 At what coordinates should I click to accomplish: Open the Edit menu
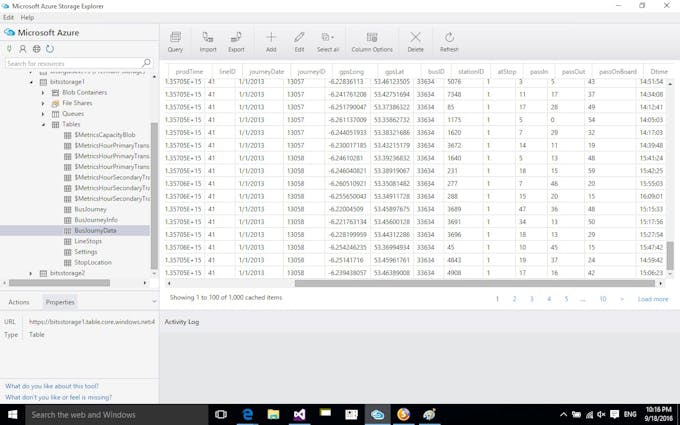[9, 17]
